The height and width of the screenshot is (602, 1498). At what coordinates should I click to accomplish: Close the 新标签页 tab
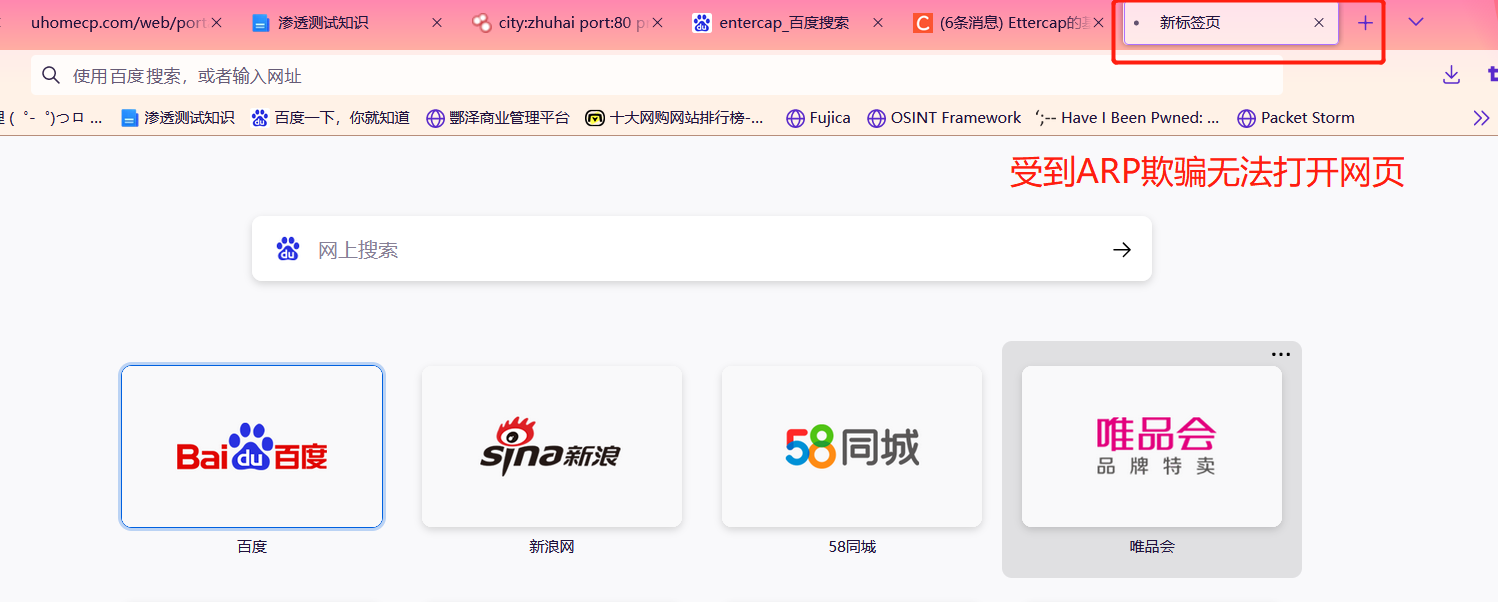(x=1318, y=22)
